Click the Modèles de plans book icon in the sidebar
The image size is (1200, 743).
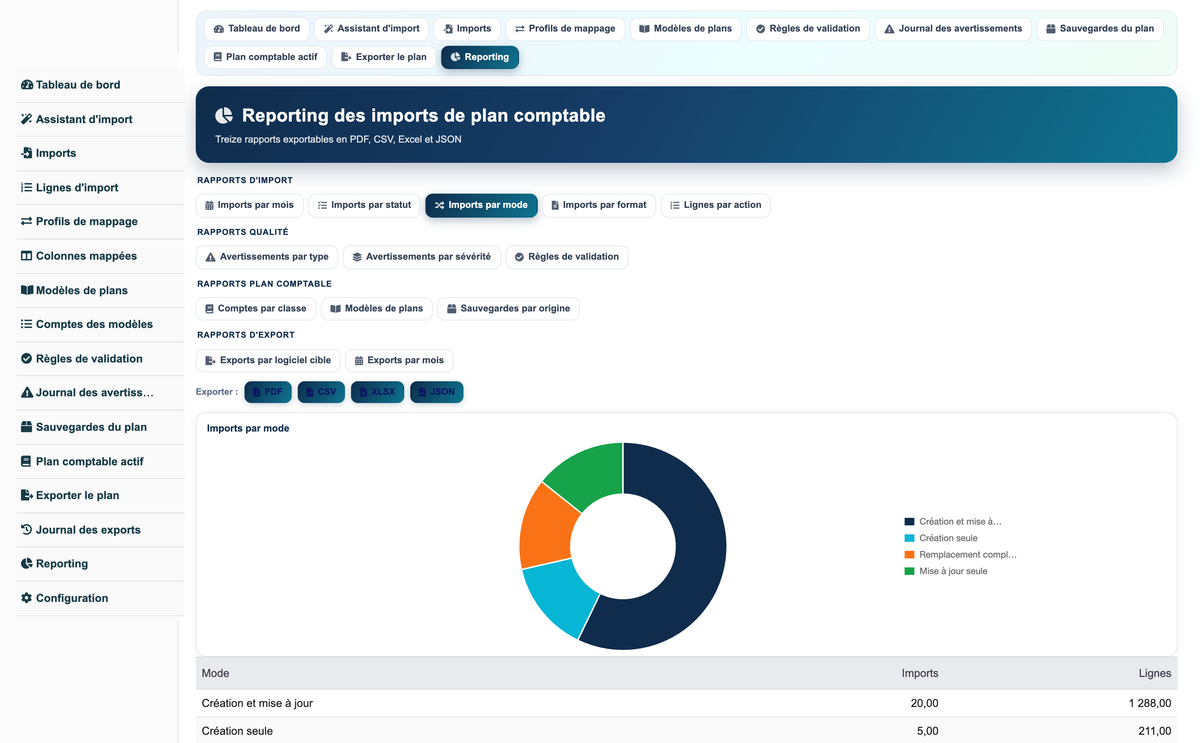(x=27, y=290)
